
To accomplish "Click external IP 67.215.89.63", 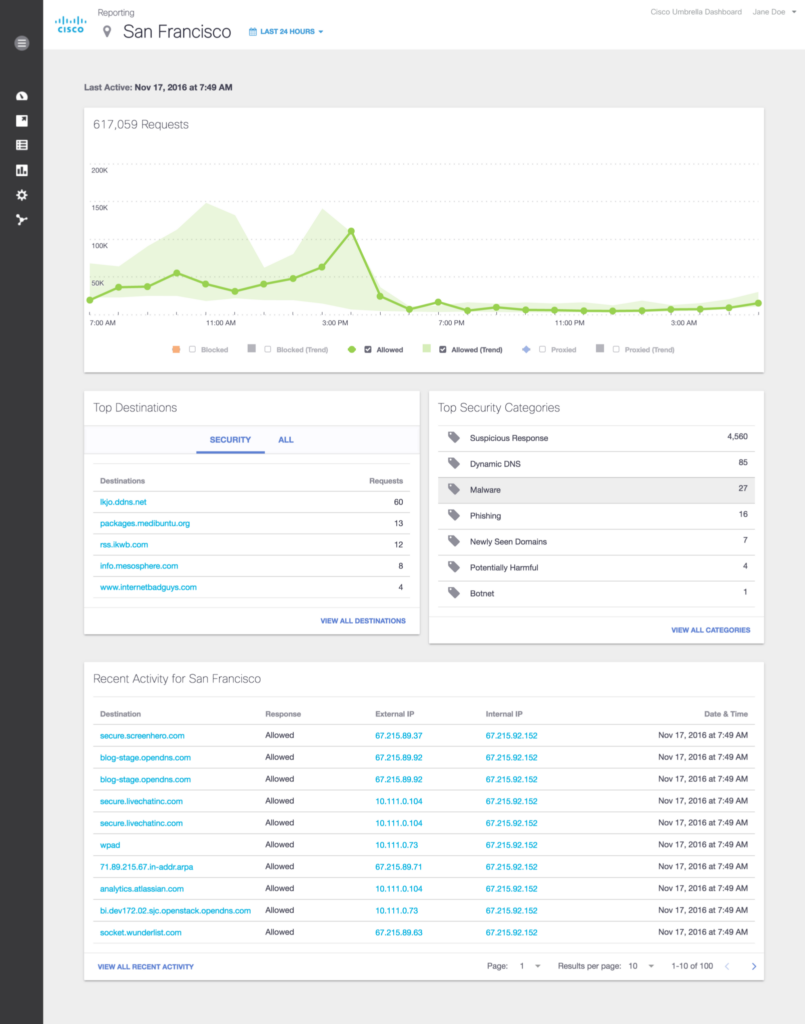I will tap(399, 932).
